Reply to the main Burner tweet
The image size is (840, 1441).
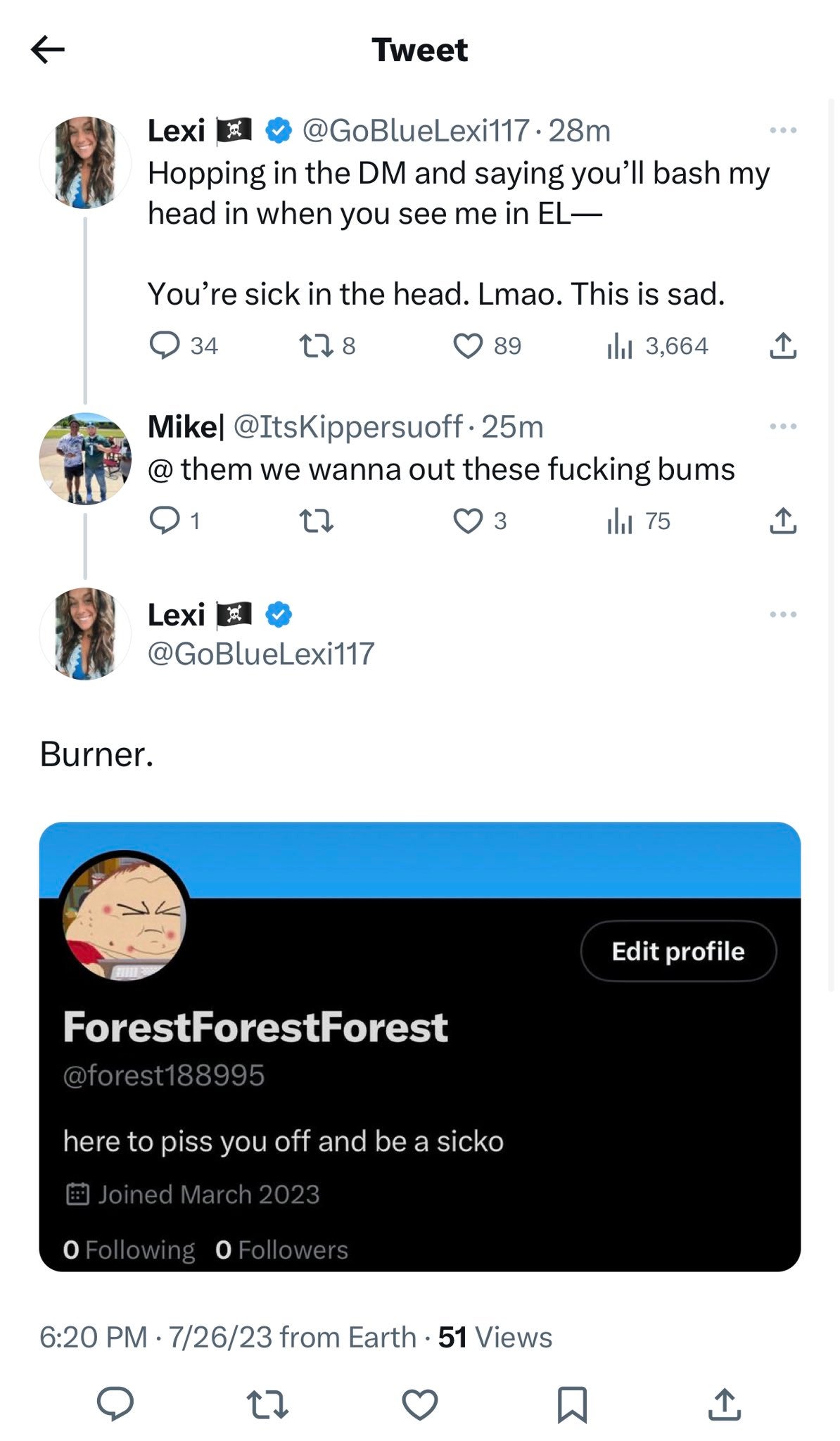115,1403
